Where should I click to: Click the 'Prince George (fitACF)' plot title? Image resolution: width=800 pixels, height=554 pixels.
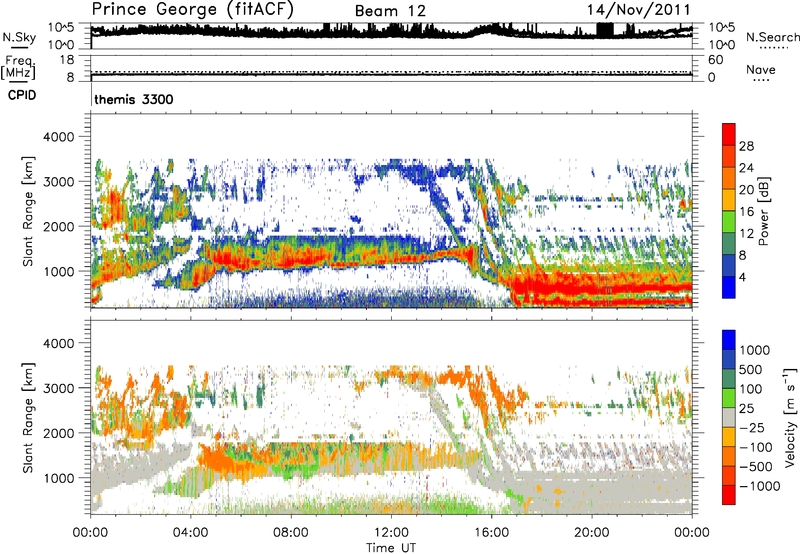coord(193,10)
